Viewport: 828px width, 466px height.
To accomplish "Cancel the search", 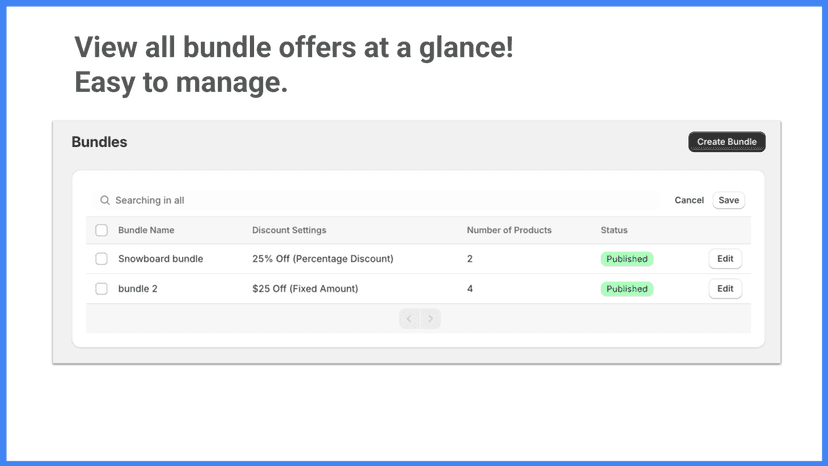I will coord(689,200).
